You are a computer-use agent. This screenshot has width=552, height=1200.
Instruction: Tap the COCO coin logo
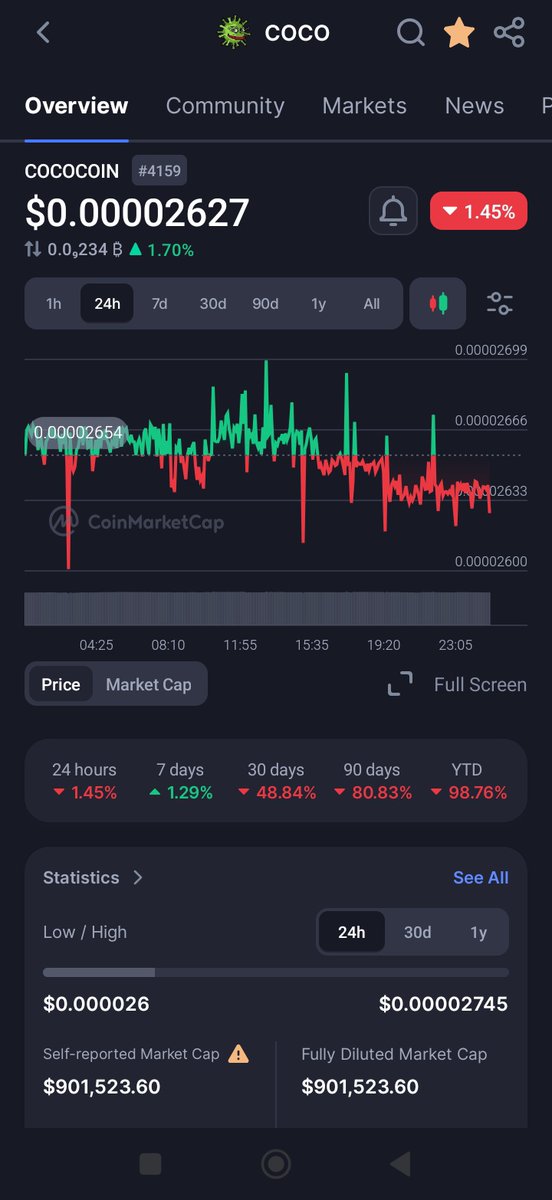tap(233, 32)
